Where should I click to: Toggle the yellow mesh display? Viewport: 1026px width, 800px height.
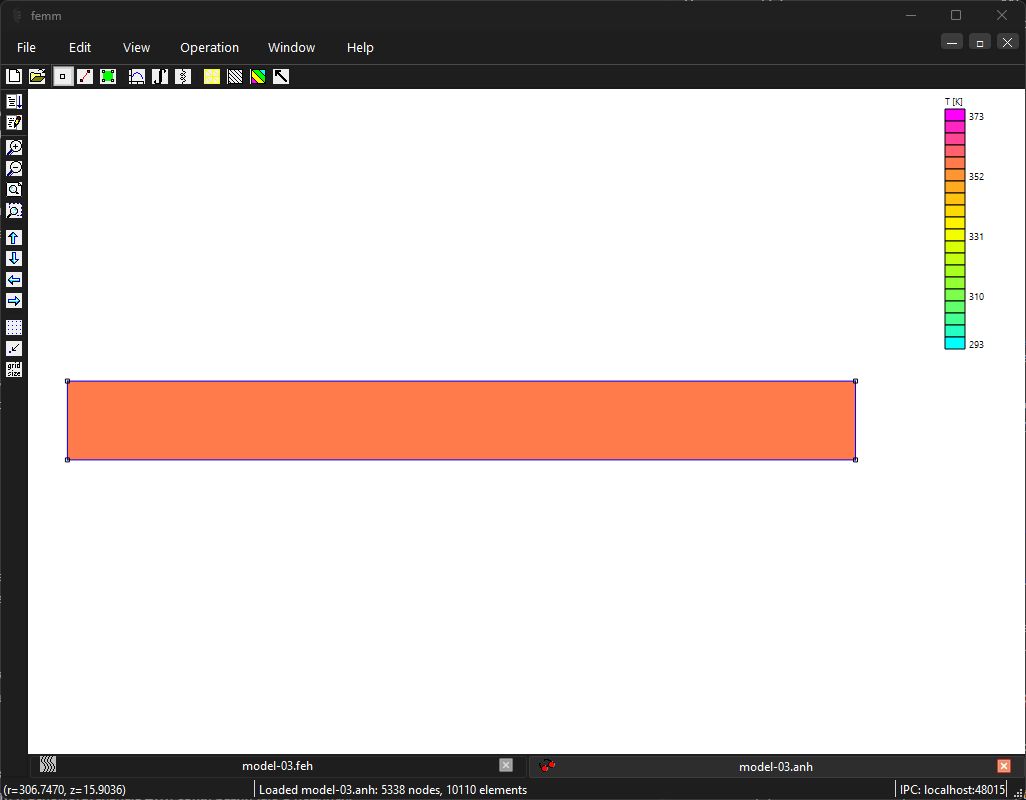[x=212, y=77]
